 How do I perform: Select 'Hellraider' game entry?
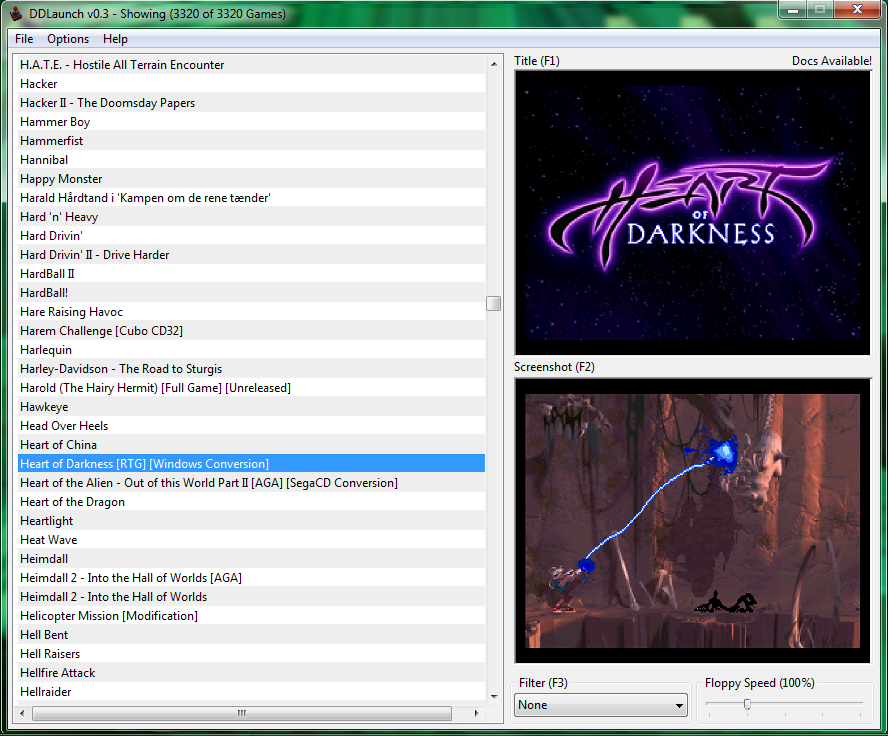click(251, 692)
